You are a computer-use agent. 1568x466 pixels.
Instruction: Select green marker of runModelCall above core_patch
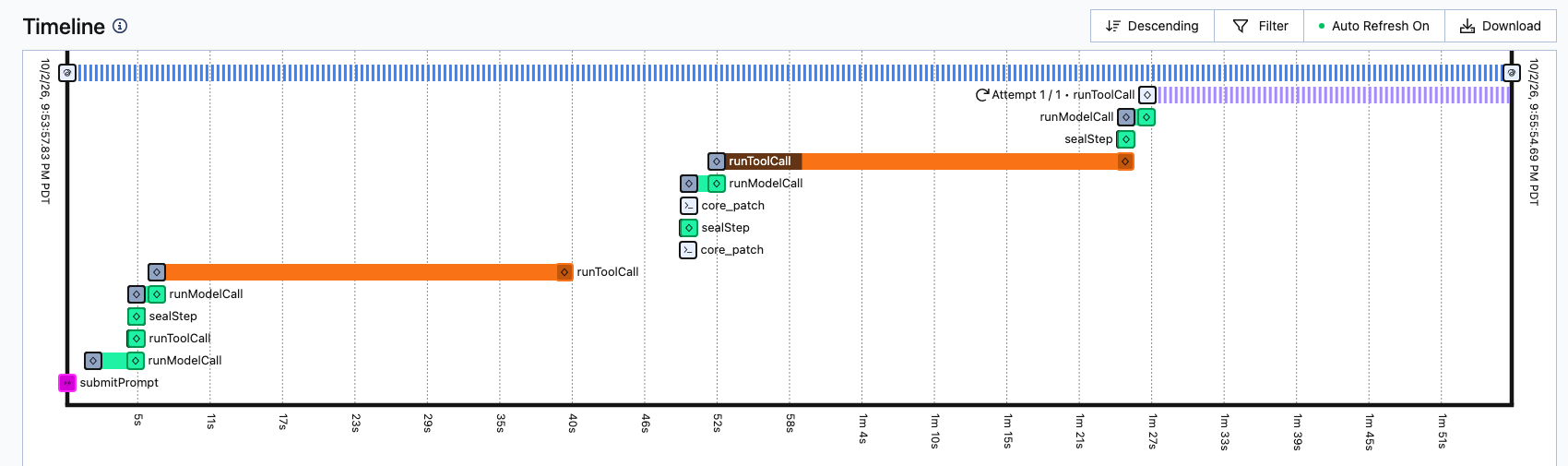(717, 184)
